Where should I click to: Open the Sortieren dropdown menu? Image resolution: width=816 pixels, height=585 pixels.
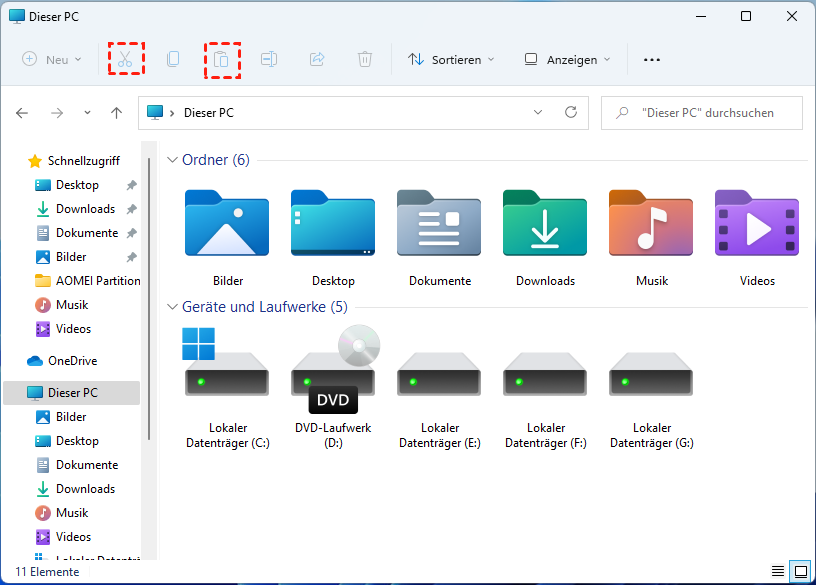451,59
